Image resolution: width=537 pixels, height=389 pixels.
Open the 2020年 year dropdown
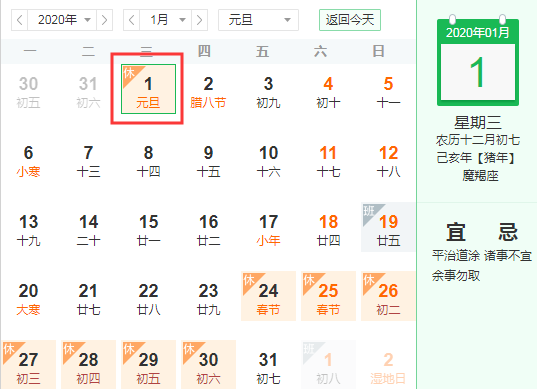[x=62, y=20]
